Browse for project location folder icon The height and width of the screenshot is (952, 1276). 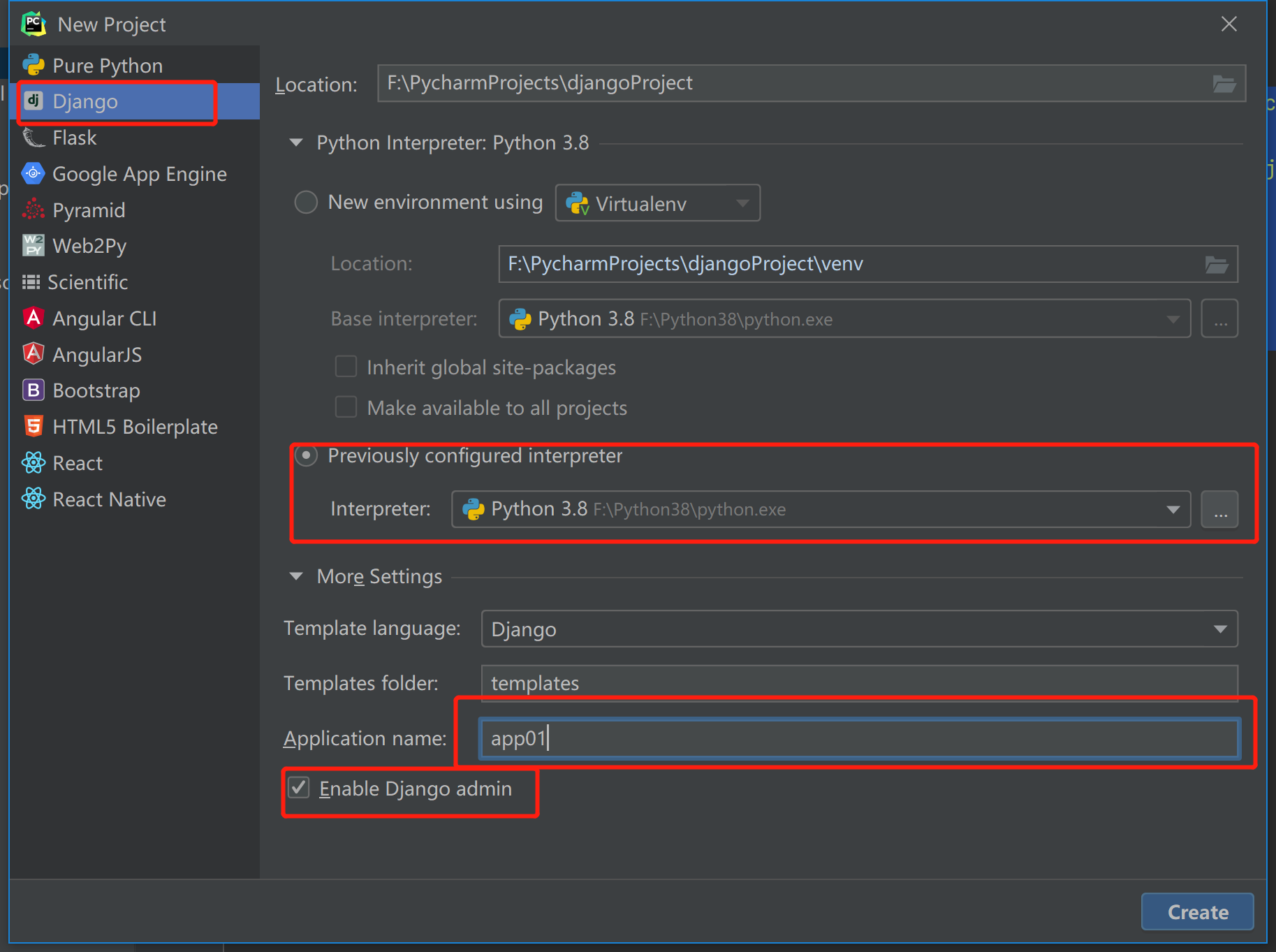[x=1224, y=84]
